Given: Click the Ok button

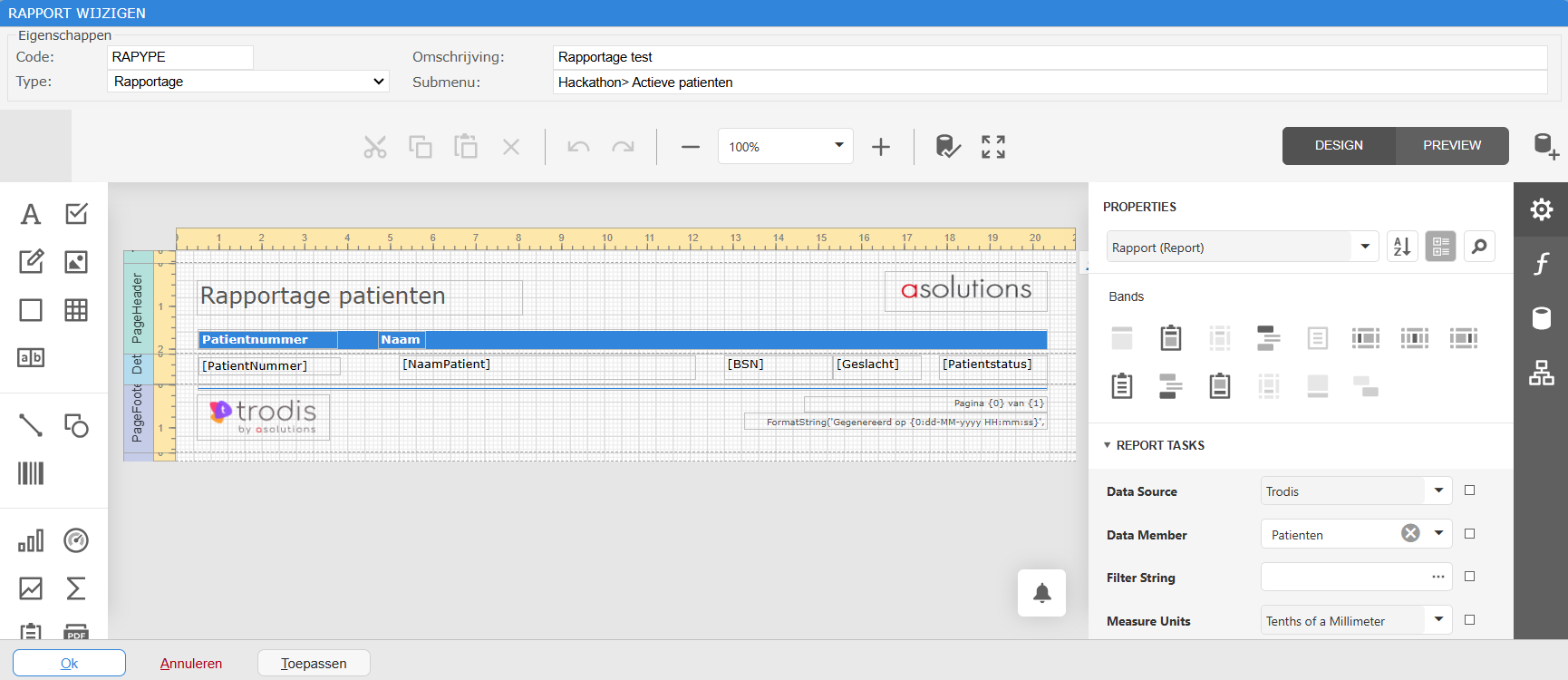Looking at the screenshot, I should [x=69, y=663].
